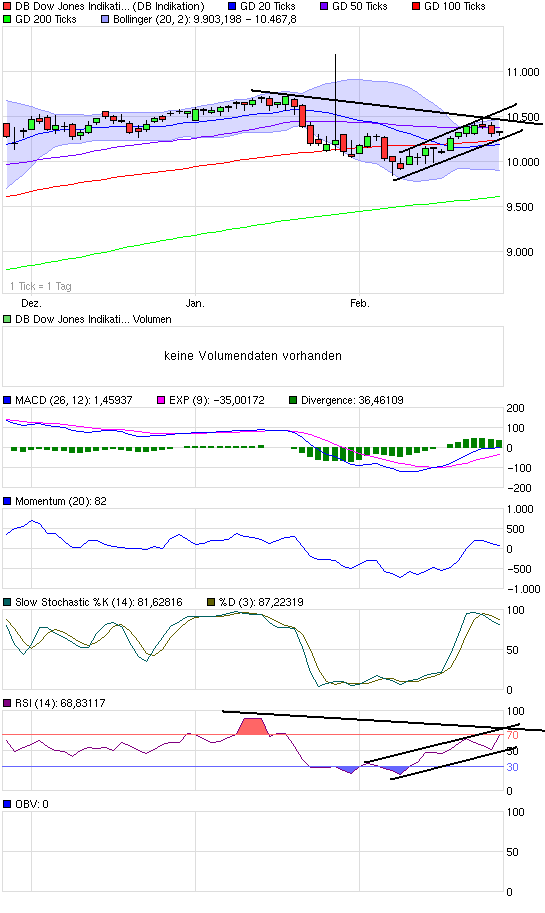Click the magenta EXP (9) swatch
This screenshot has height=913, width=545.
[x=161, y=400]
